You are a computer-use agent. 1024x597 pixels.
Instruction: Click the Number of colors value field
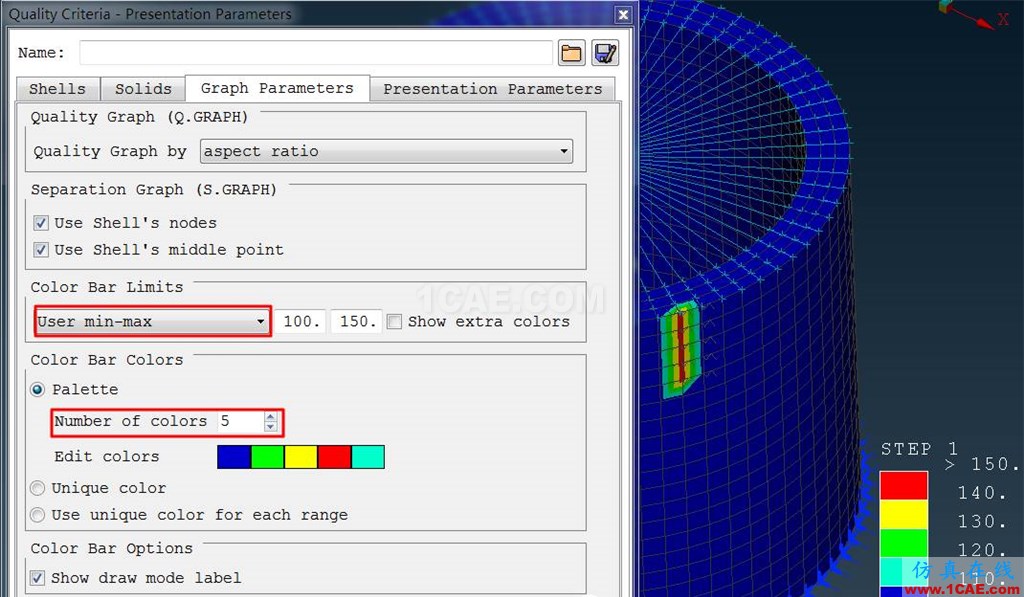240,421
